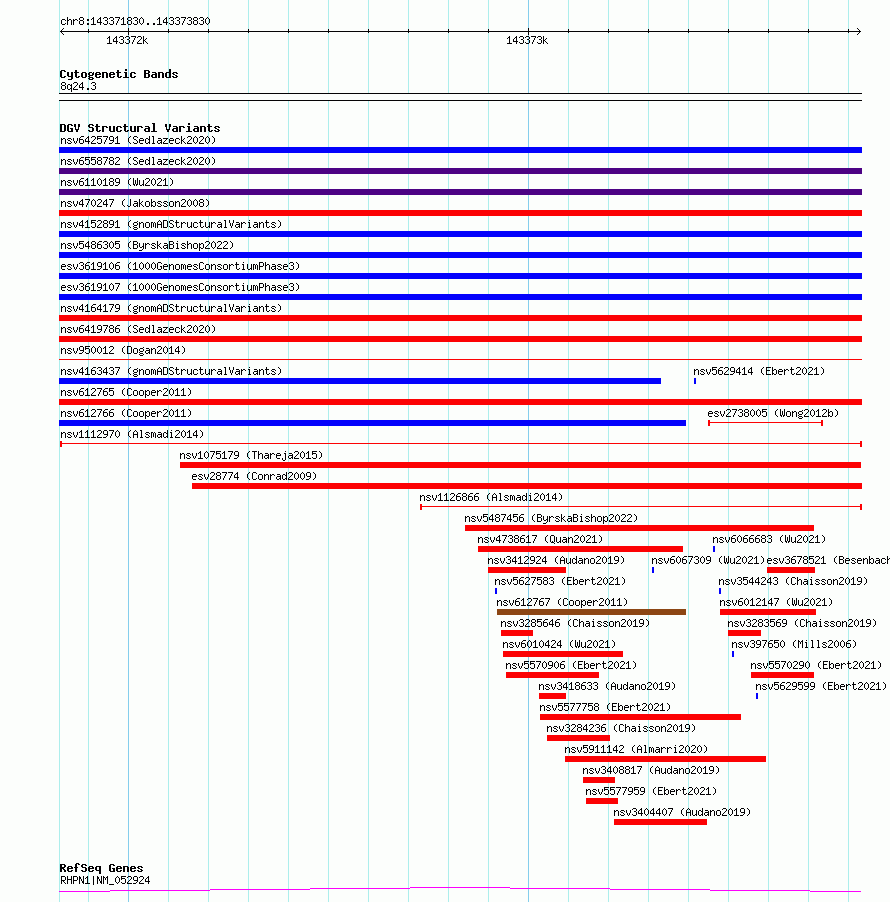Select the nsv6419786 (Sedlazeck2020) label
890x902 pixels.
(138, 330)
